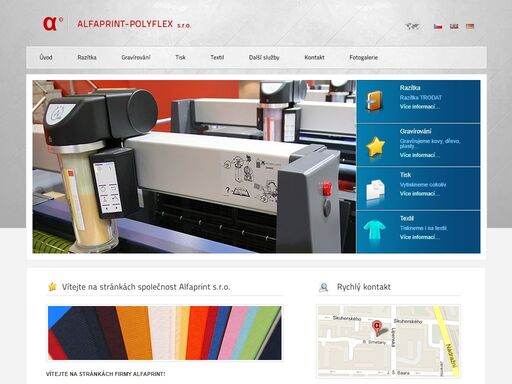This screenshot has height=384, width=512.
Task: Click the star icon beside Vítejte heading
Action: pos(52,287)
